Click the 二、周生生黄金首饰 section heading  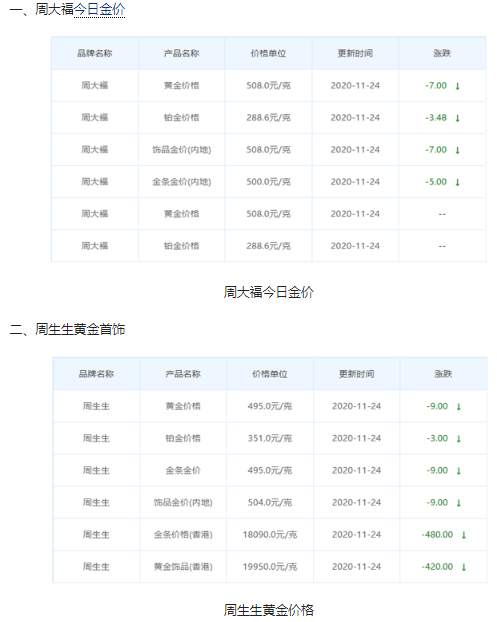(x=67, y=329)
